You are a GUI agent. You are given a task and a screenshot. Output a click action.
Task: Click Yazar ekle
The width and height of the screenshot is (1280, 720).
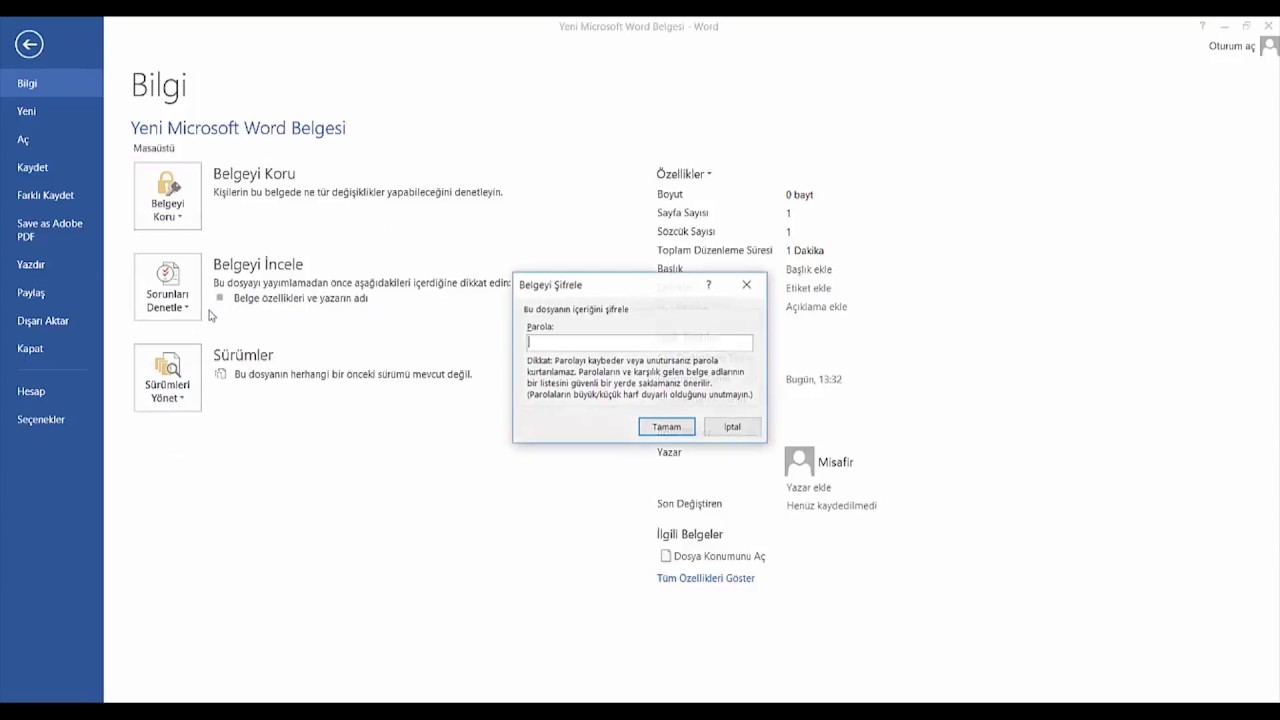point(808,488)
